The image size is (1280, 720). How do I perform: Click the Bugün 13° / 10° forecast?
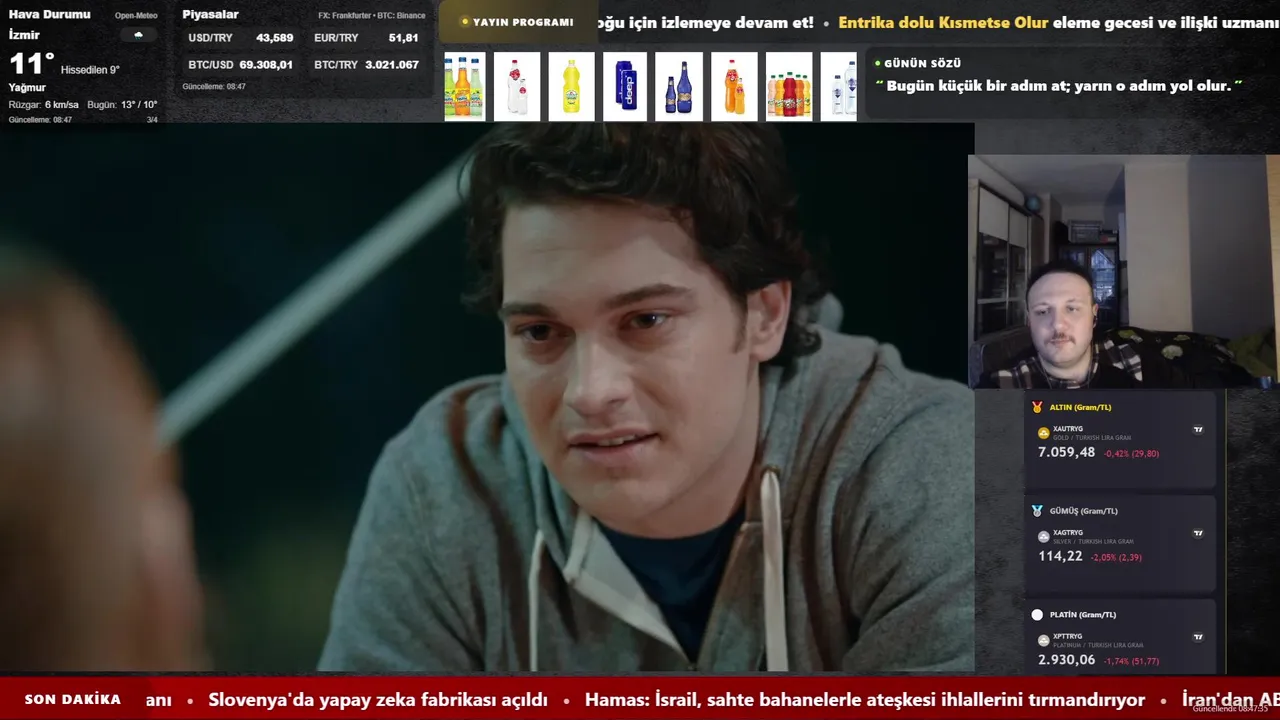[122, 105]
